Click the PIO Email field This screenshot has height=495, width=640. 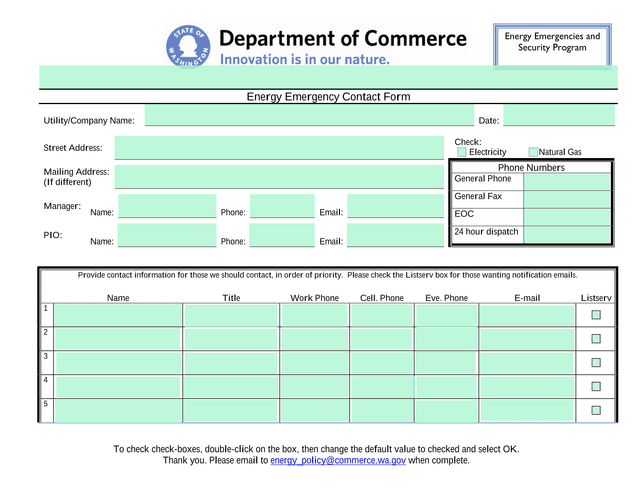396,235
